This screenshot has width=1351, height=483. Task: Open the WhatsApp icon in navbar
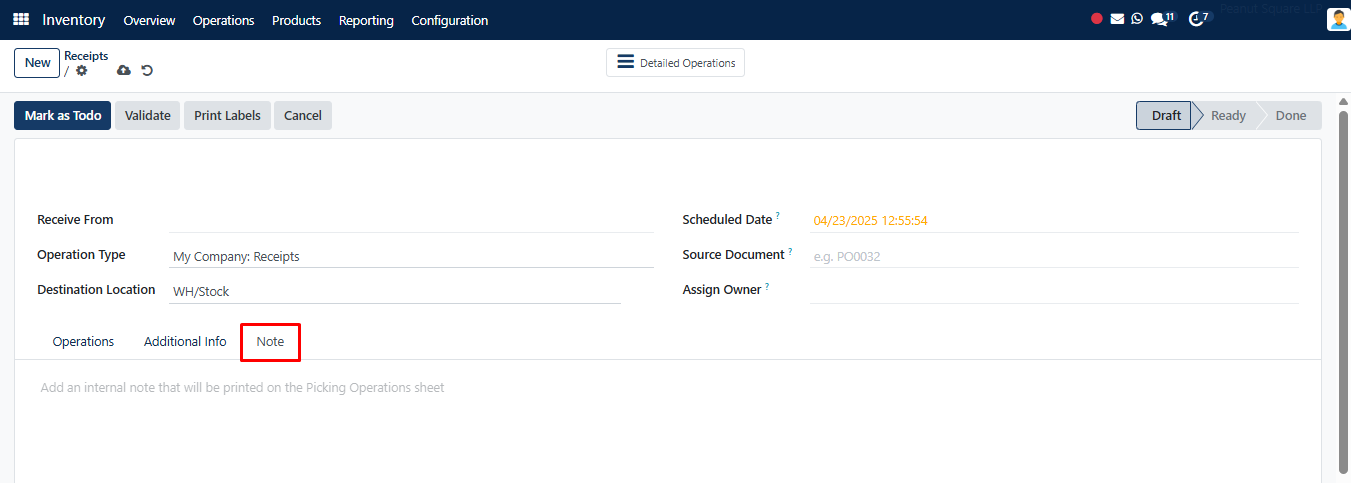[1137, 18]
